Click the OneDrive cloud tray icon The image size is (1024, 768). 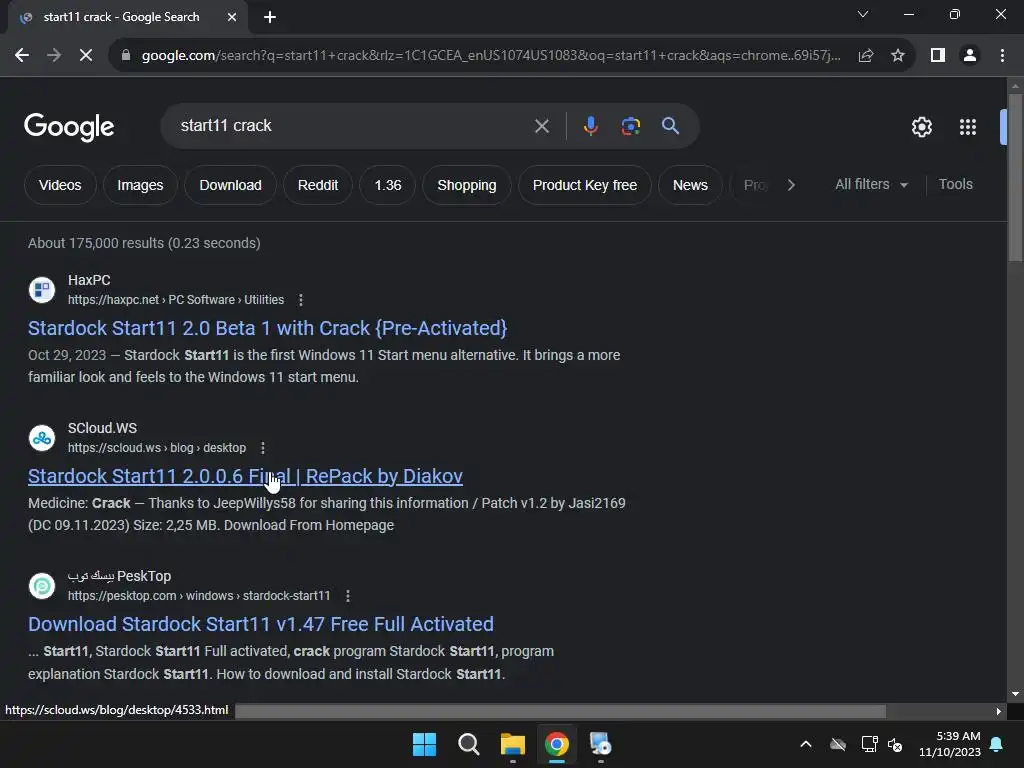[x=838, y=744]
